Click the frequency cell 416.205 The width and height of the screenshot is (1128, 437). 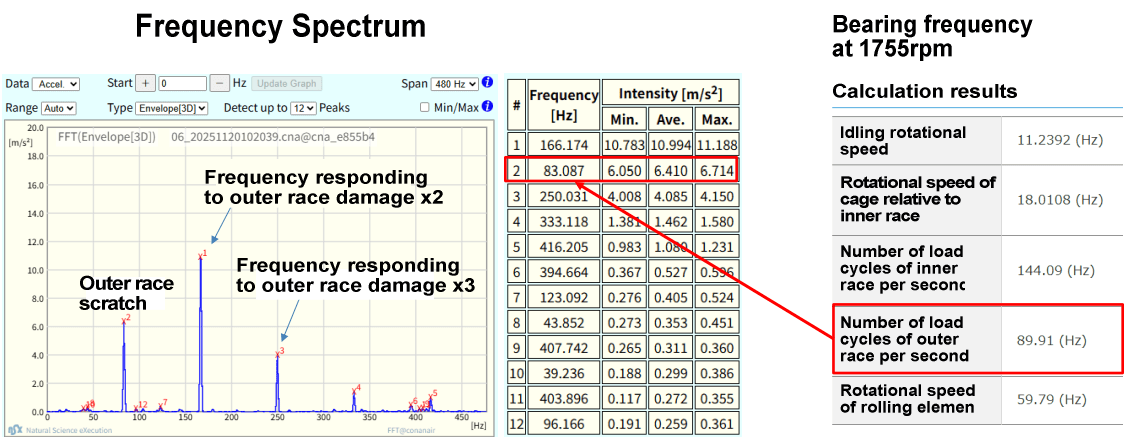coord(563,246)
